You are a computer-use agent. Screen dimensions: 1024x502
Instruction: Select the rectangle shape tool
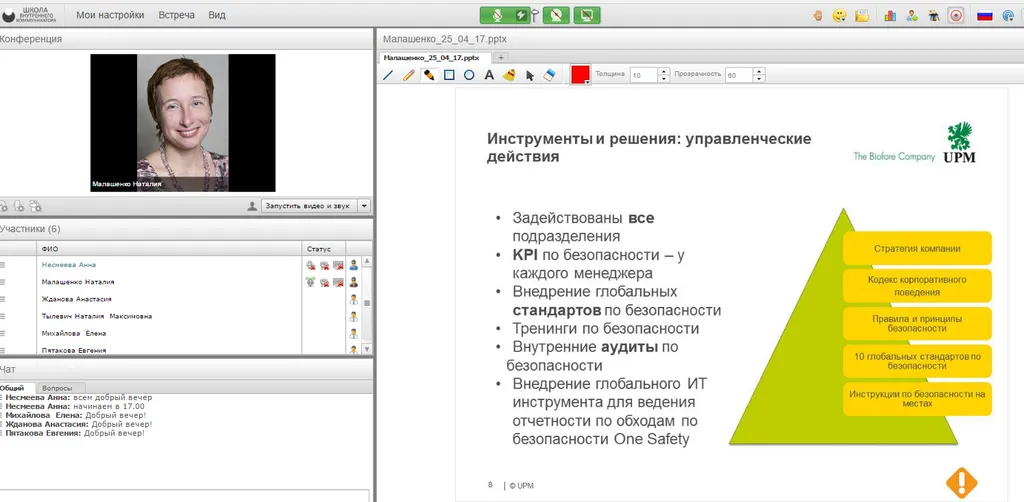(x=449, y=75)
